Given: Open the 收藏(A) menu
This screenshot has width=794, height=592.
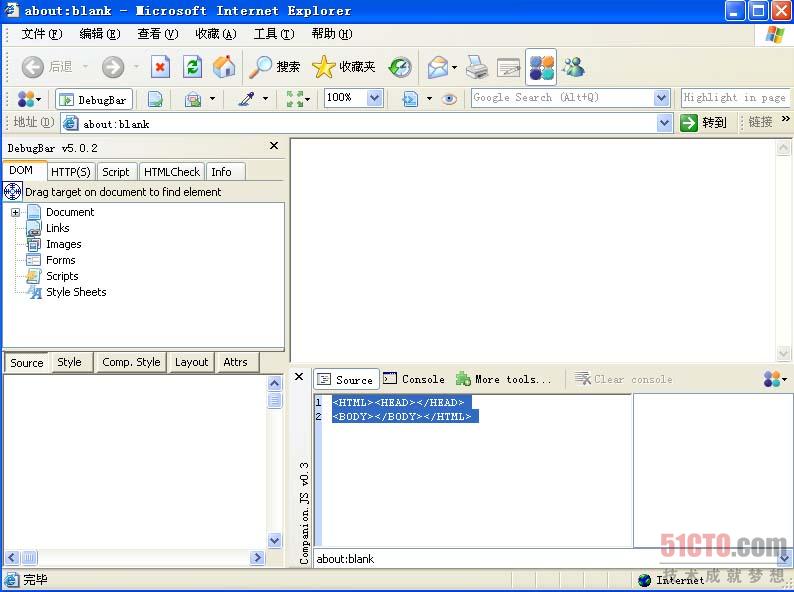Looking at the screenshot, I should click(216, 34).
